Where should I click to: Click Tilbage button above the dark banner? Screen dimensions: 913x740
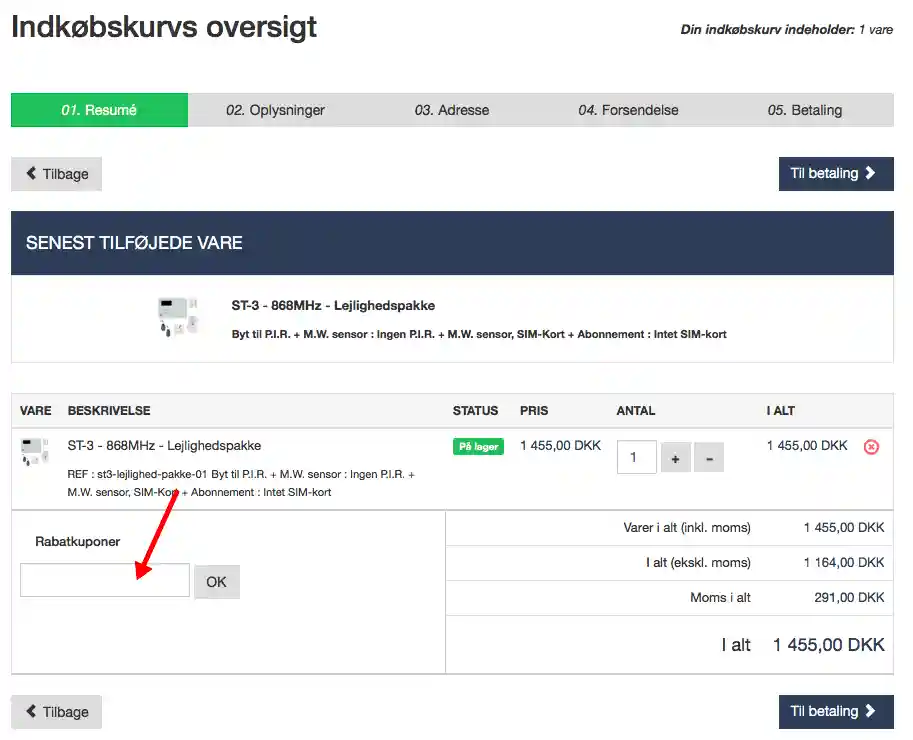(x=56, y=174)
